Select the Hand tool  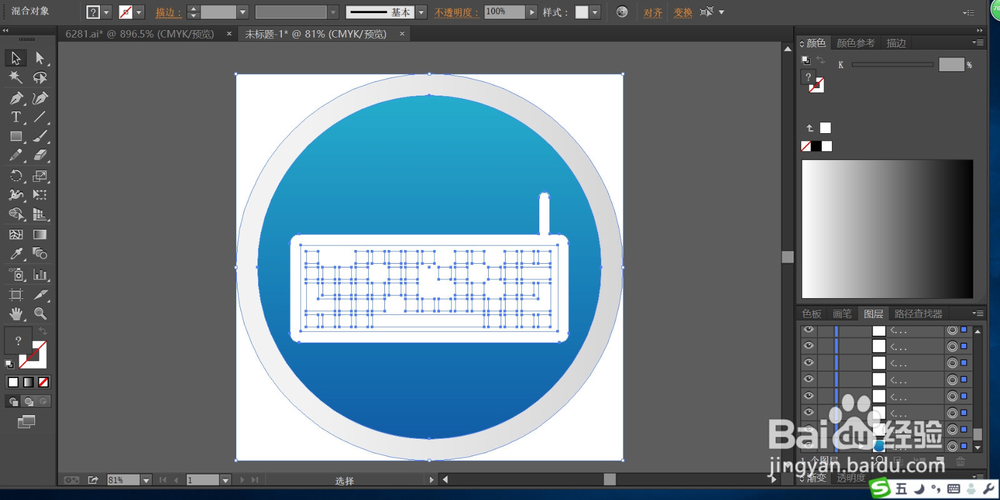click(x=16, y=313)
